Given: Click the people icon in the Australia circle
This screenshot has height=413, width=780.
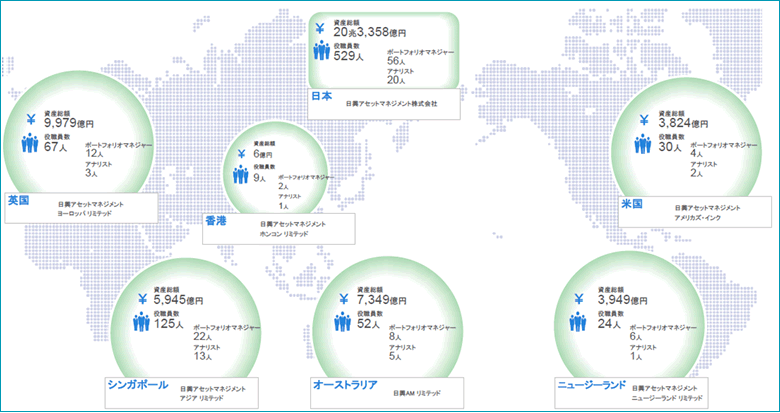Looking at the screenshot, I should tap(343, 322).
